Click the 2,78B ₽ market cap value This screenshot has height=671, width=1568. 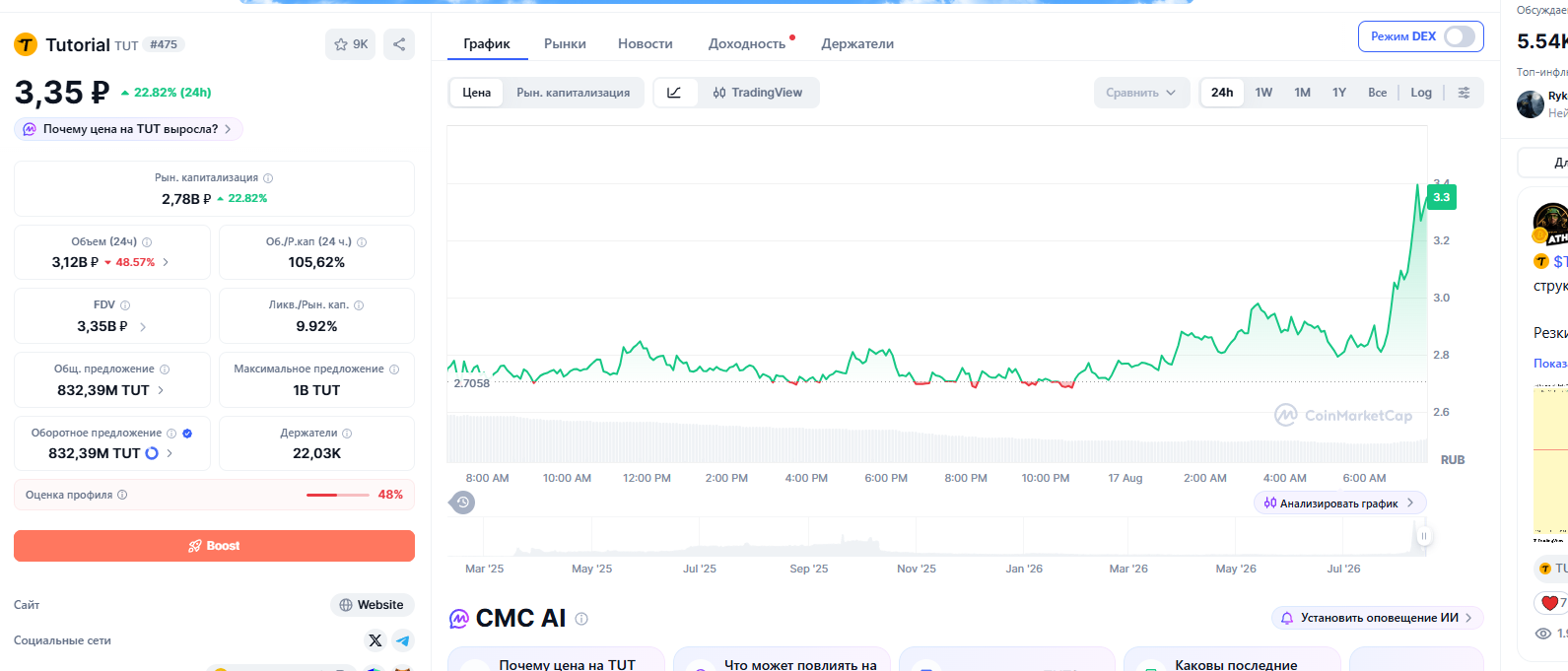click(x=186, y=198)
